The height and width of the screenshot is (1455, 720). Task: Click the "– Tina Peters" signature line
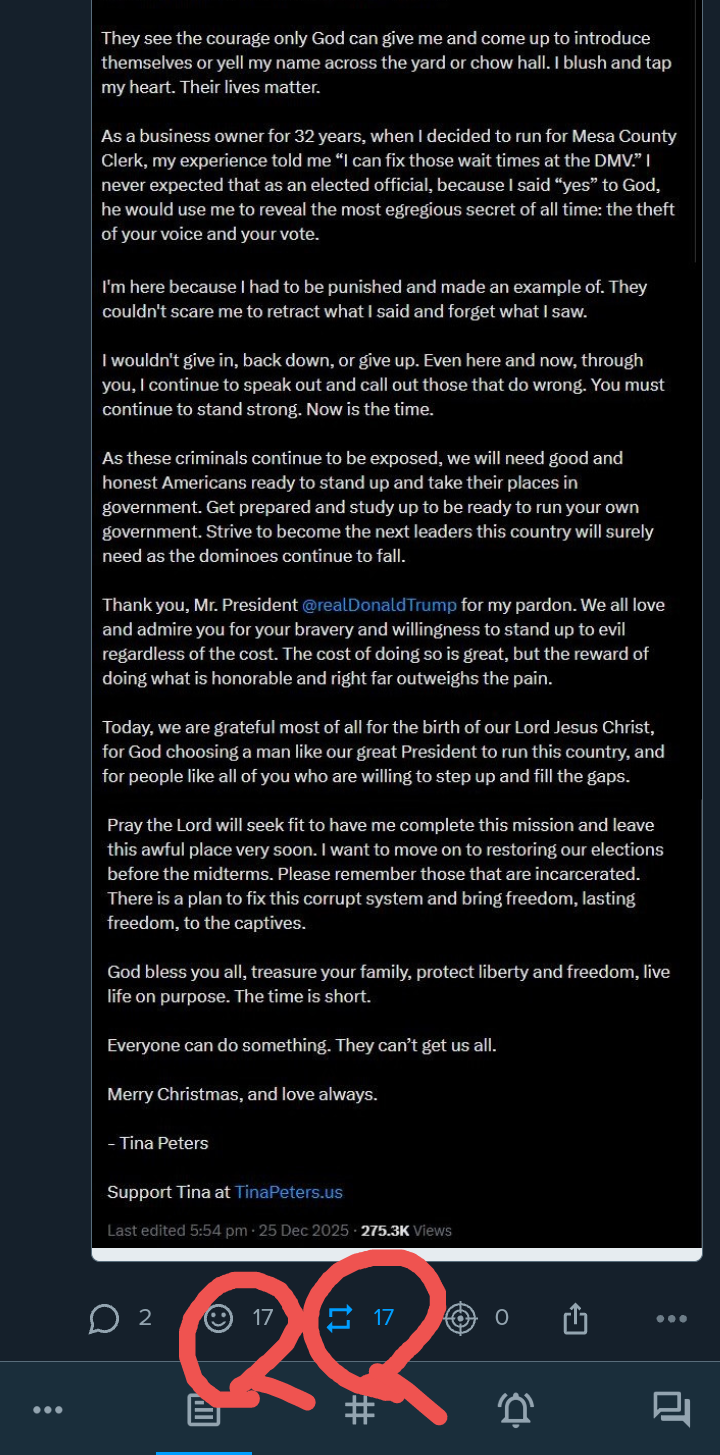coord(158,1143)
